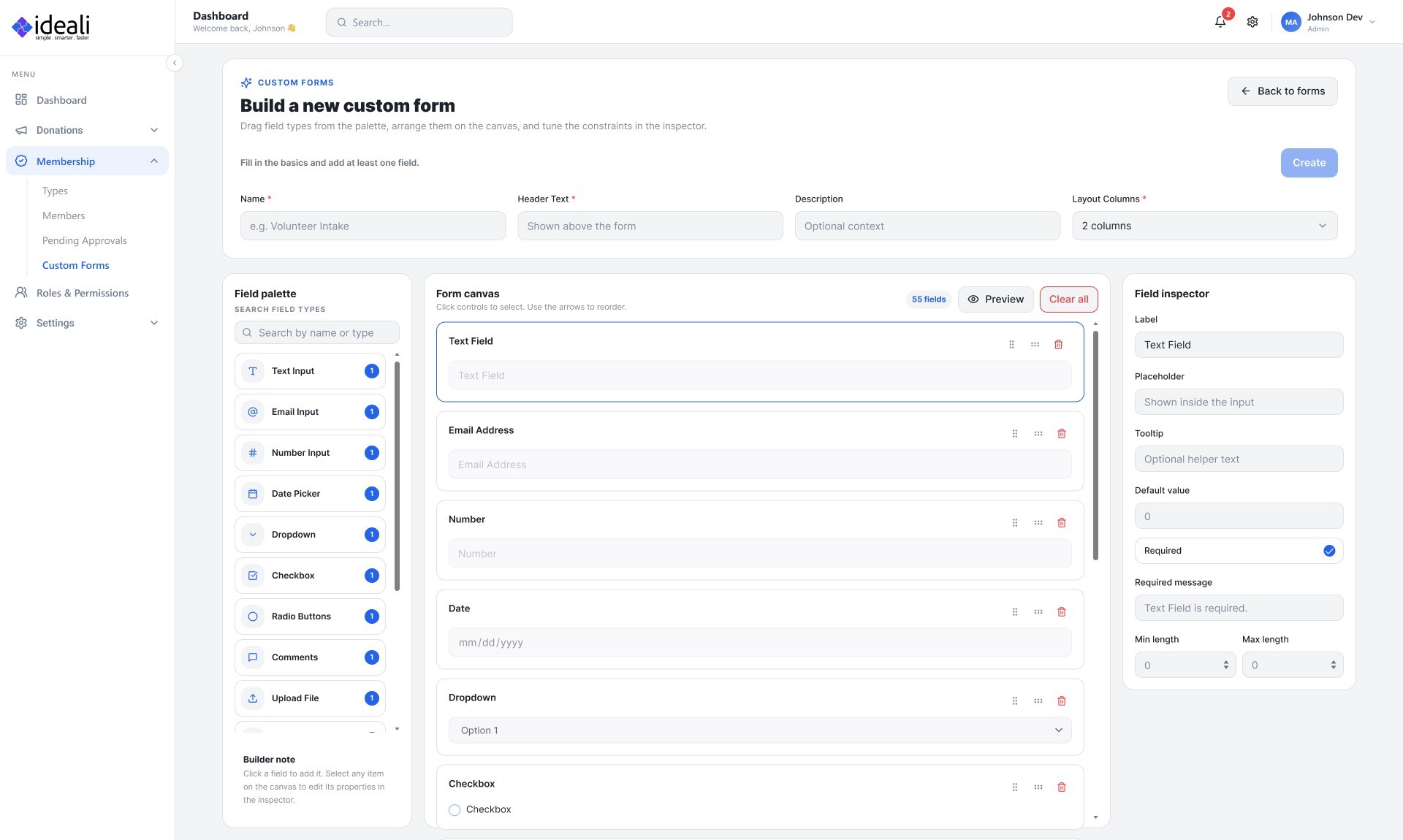Expand the Settings sidebar menu
Viewport: 1403px width, 840px height.
(x=87, y=323)
